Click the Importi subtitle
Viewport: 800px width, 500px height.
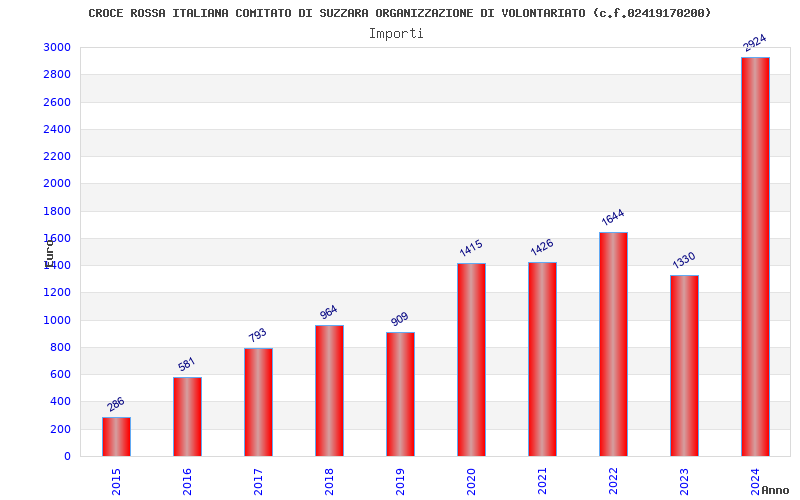pyautogui.click(x=396, y=34)
